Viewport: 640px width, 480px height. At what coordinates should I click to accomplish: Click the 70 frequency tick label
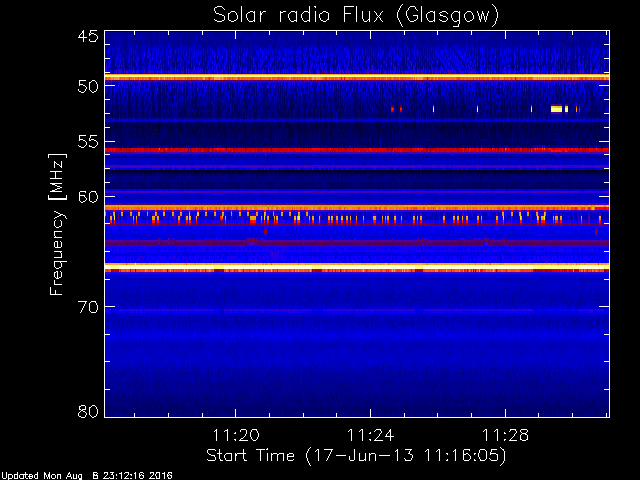[88, 307]
